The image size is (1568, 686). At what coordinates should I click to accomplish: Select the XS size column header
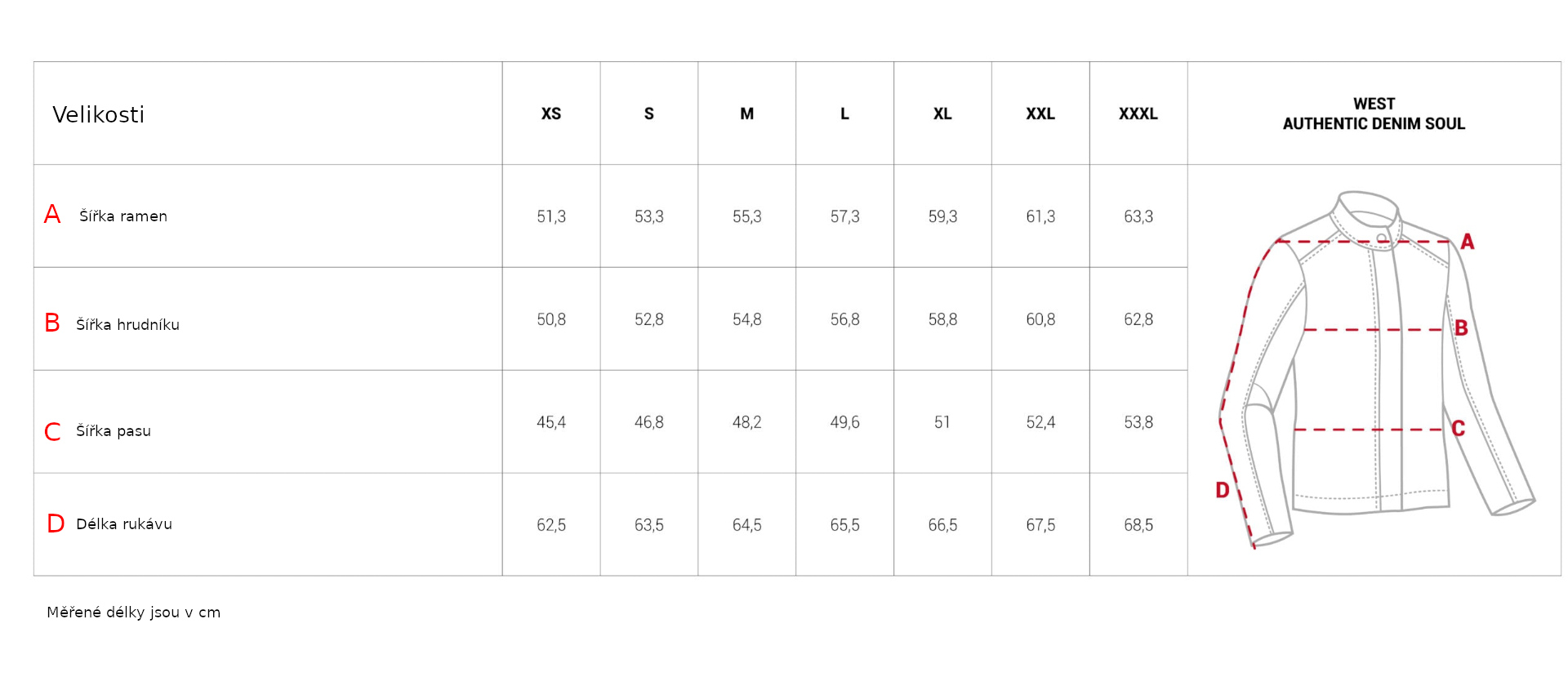pyautogui.click(x=551, y=114)
